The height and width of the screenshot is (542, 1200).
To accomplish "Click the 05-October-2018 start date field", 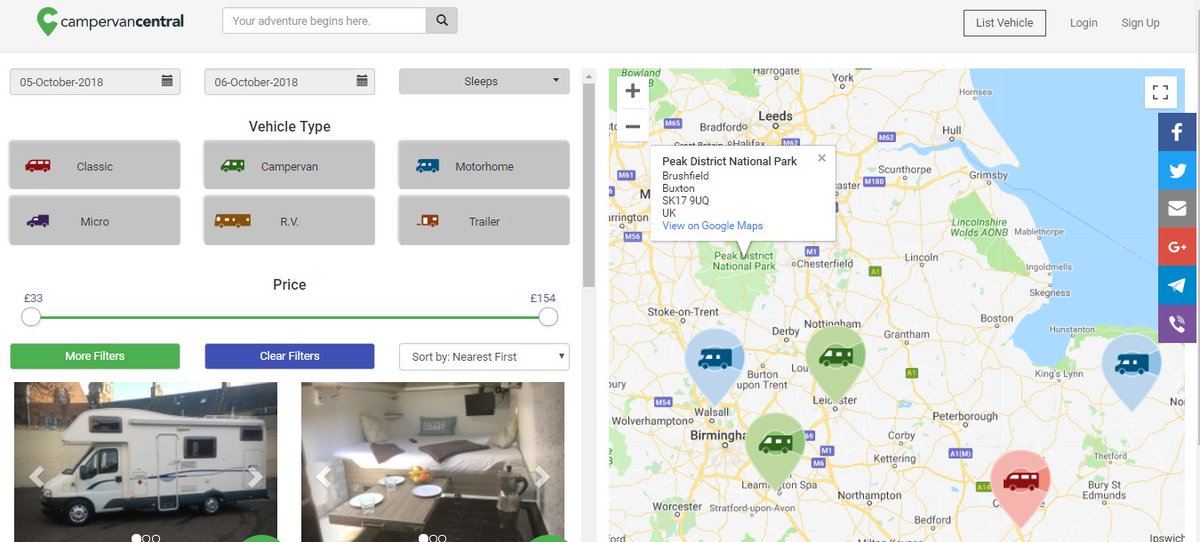I will [x=95, y=82].
